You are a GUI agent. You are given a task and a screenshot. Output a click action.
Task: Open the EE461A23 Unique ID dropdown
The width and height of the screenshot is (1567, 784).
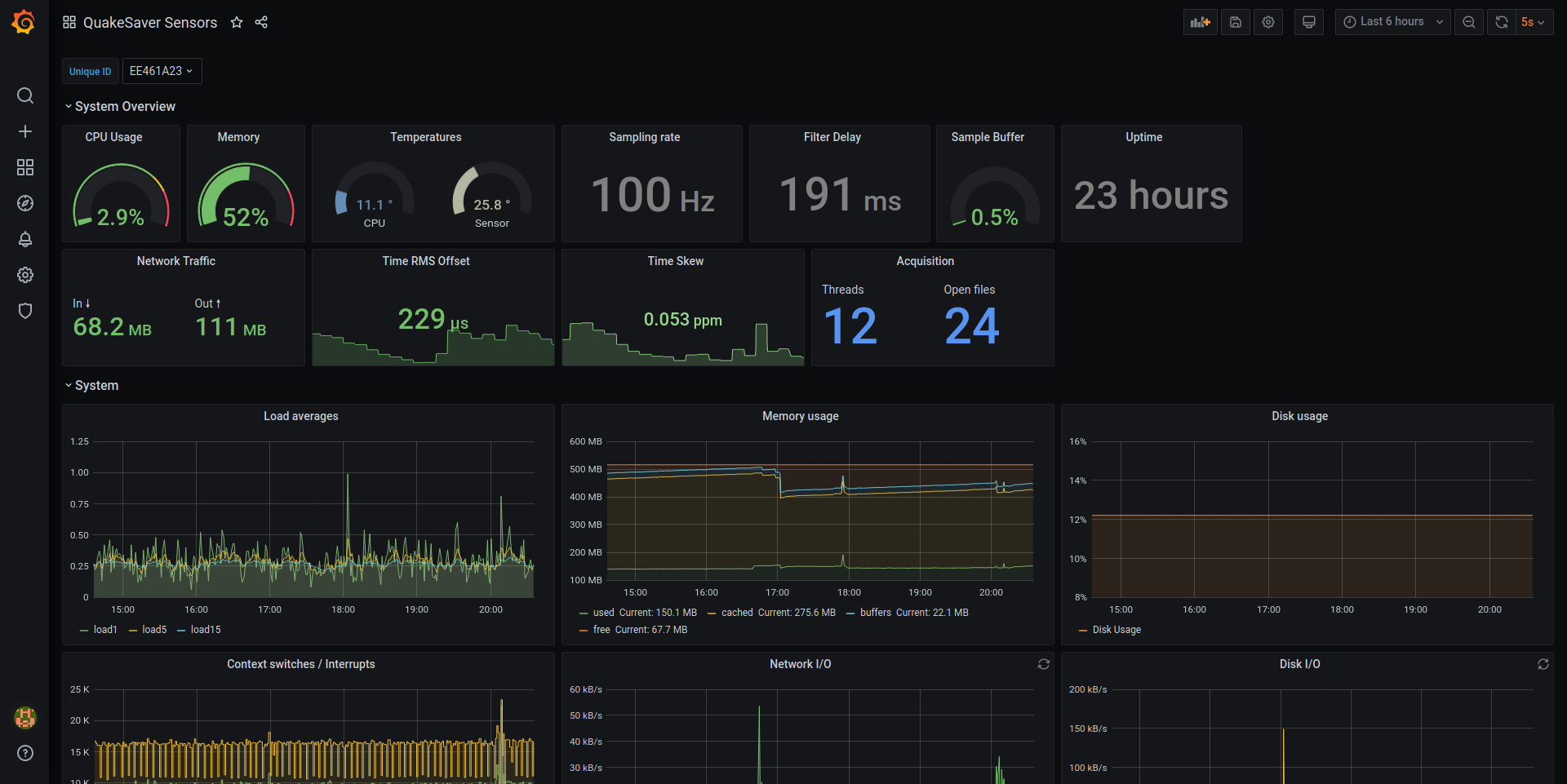coord(162,71)
